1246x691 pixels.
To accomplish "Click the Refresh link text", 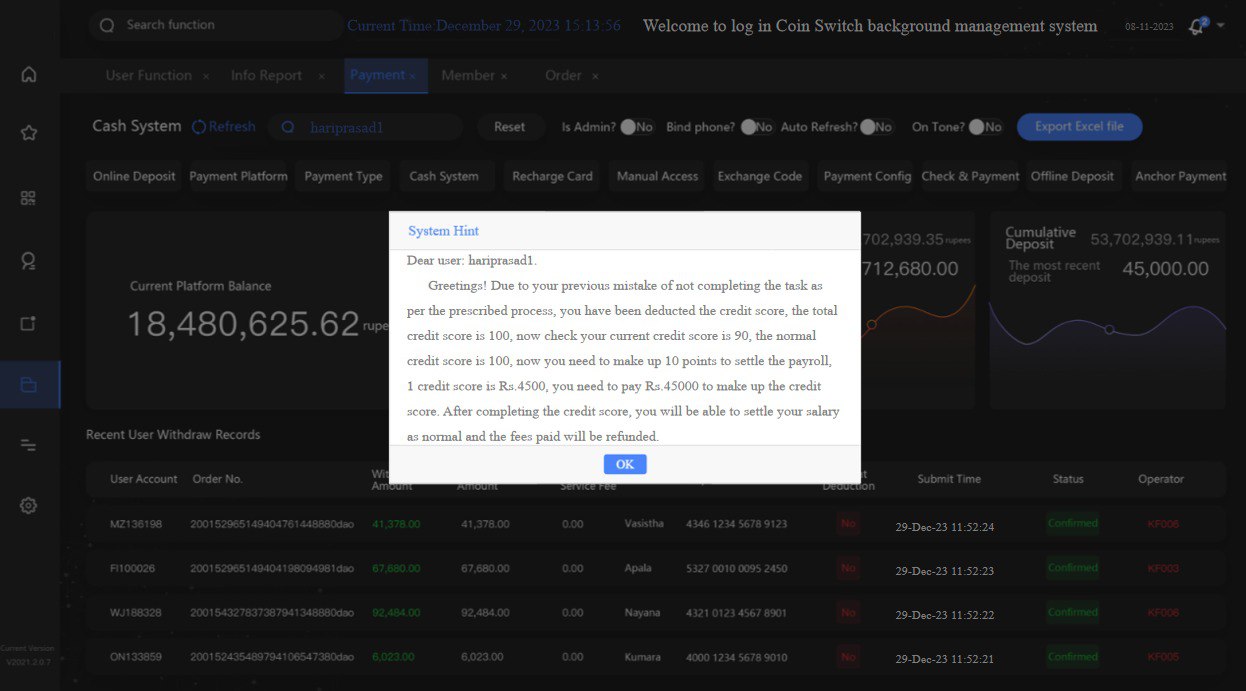I will pyautogui.click(x=232, y=127).
